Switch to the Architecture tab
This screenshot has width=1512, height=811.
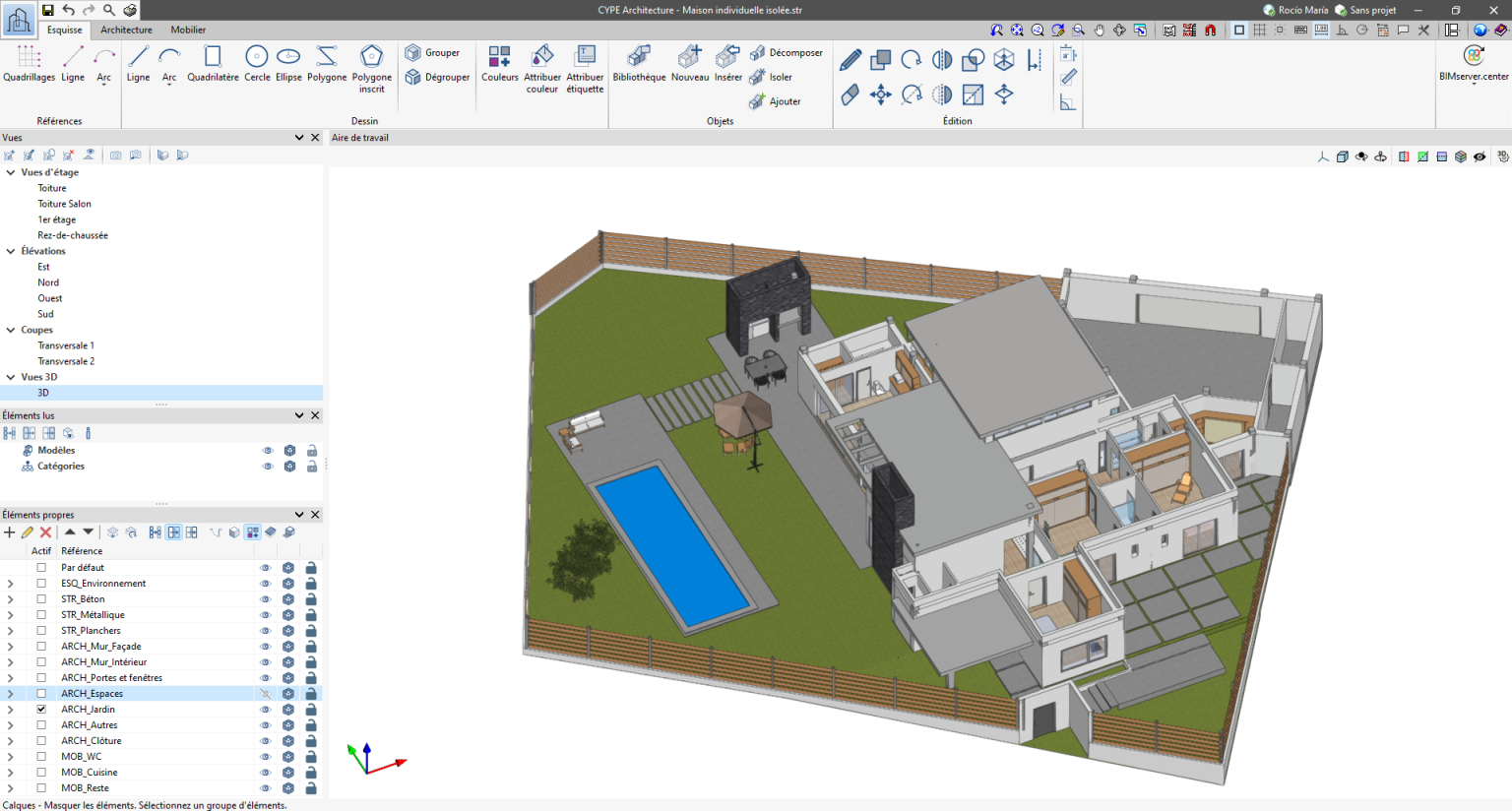click(x=126, y=30)
